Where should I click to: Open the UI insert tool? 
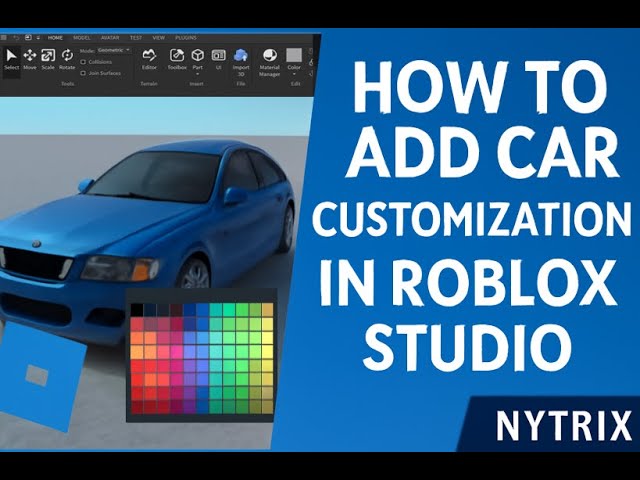pos(218,60)
